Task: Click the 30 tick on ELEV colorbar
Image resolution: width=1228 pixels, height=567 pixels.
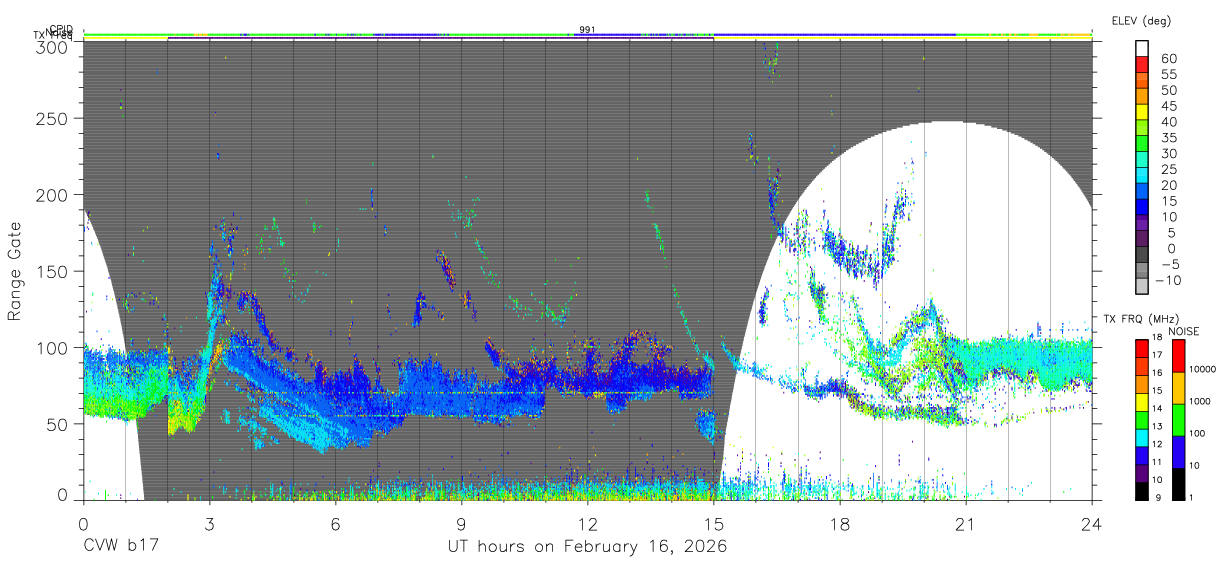Action: click(1169, 154)
